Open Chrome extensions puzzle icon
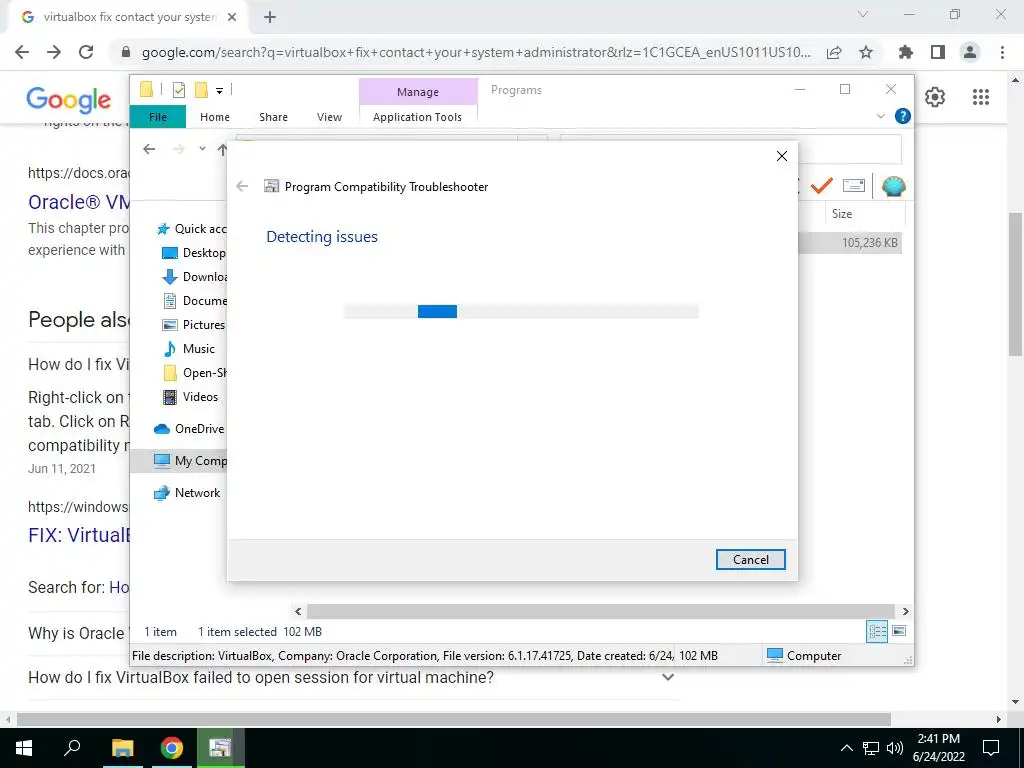The height and width of the screenshot is (768, 1024). pos(906,52)
